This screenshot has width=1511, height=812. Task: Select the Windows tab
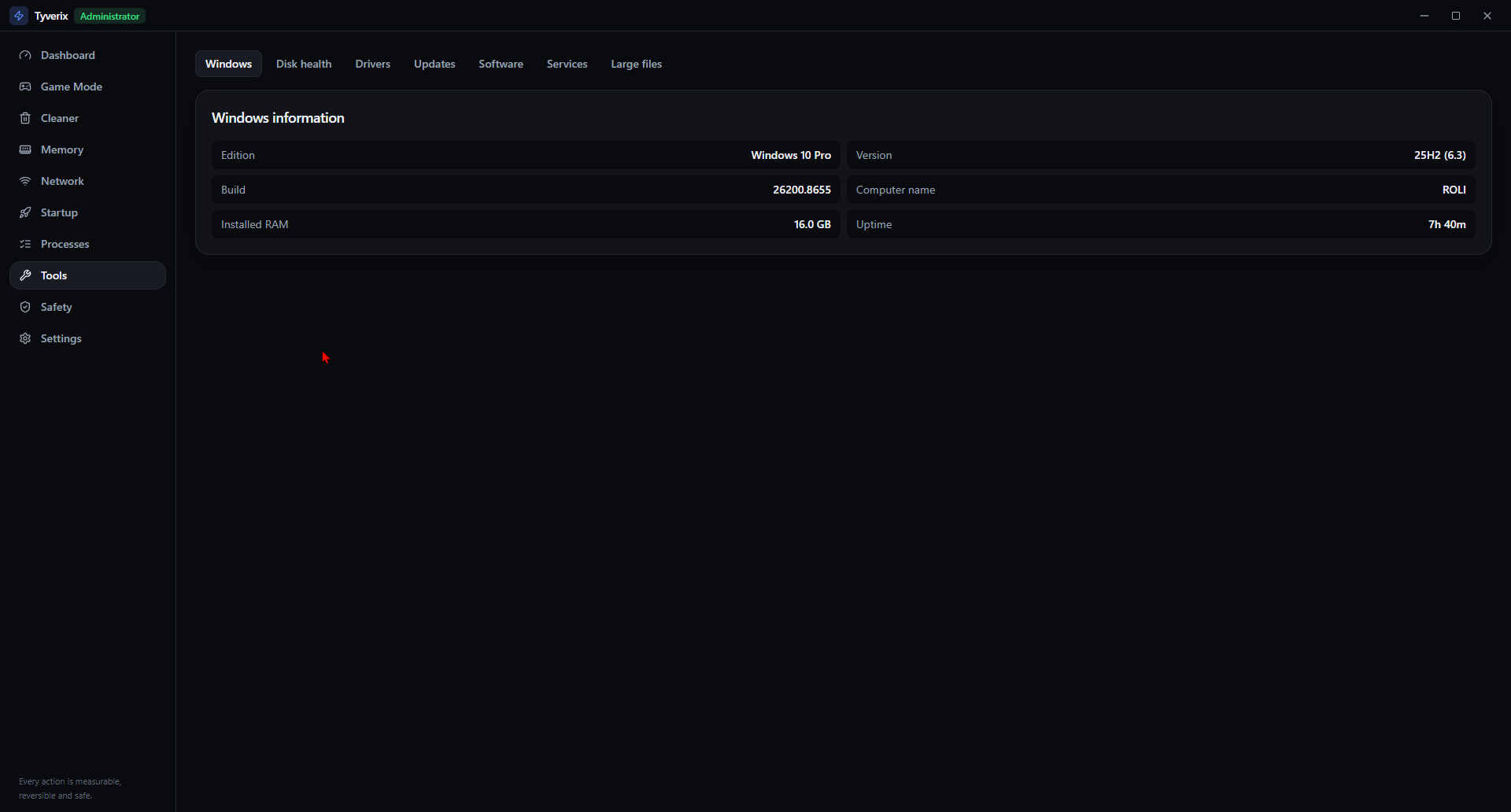(228, 64)
